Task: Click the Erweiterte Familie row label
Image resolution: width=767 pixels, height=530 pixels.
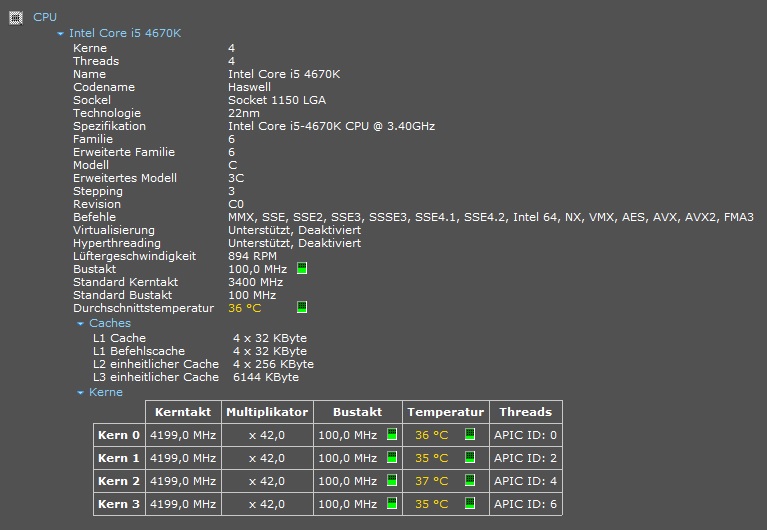Action: [124, 152]
